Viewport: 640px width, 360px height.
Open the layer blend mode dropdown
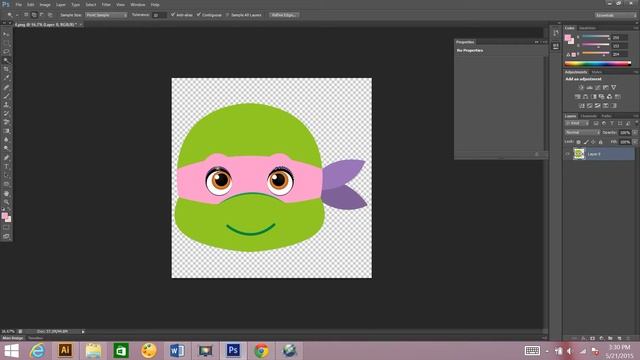[582, 133]
